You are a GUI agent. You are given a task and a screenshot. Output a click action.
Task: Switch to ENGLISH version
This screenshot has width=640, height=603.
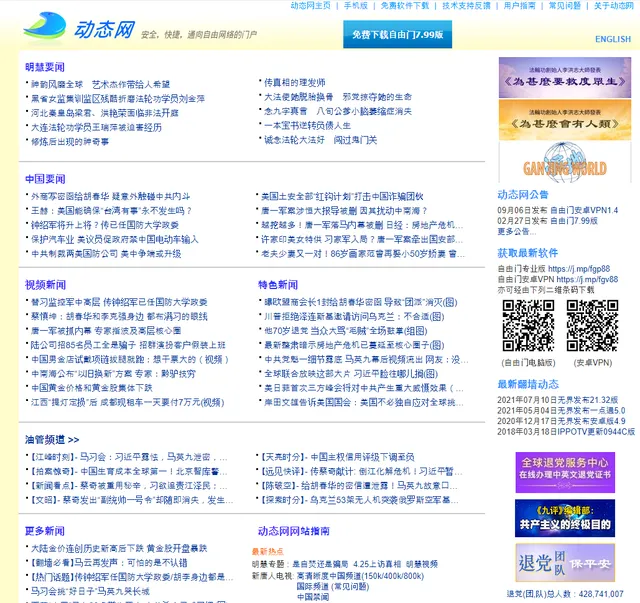pos(613,39)
